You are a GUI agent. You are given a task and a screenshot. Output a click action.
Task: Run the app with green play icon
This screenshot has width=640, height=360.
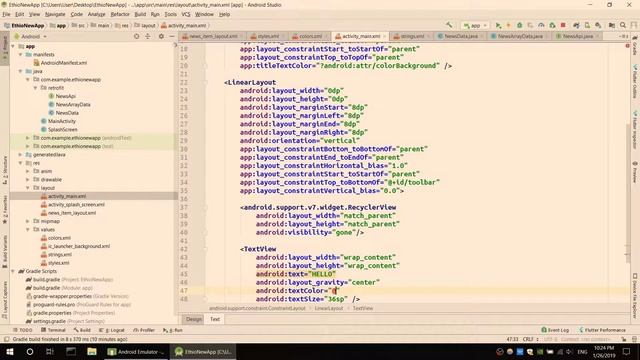[x=498, y=25]
